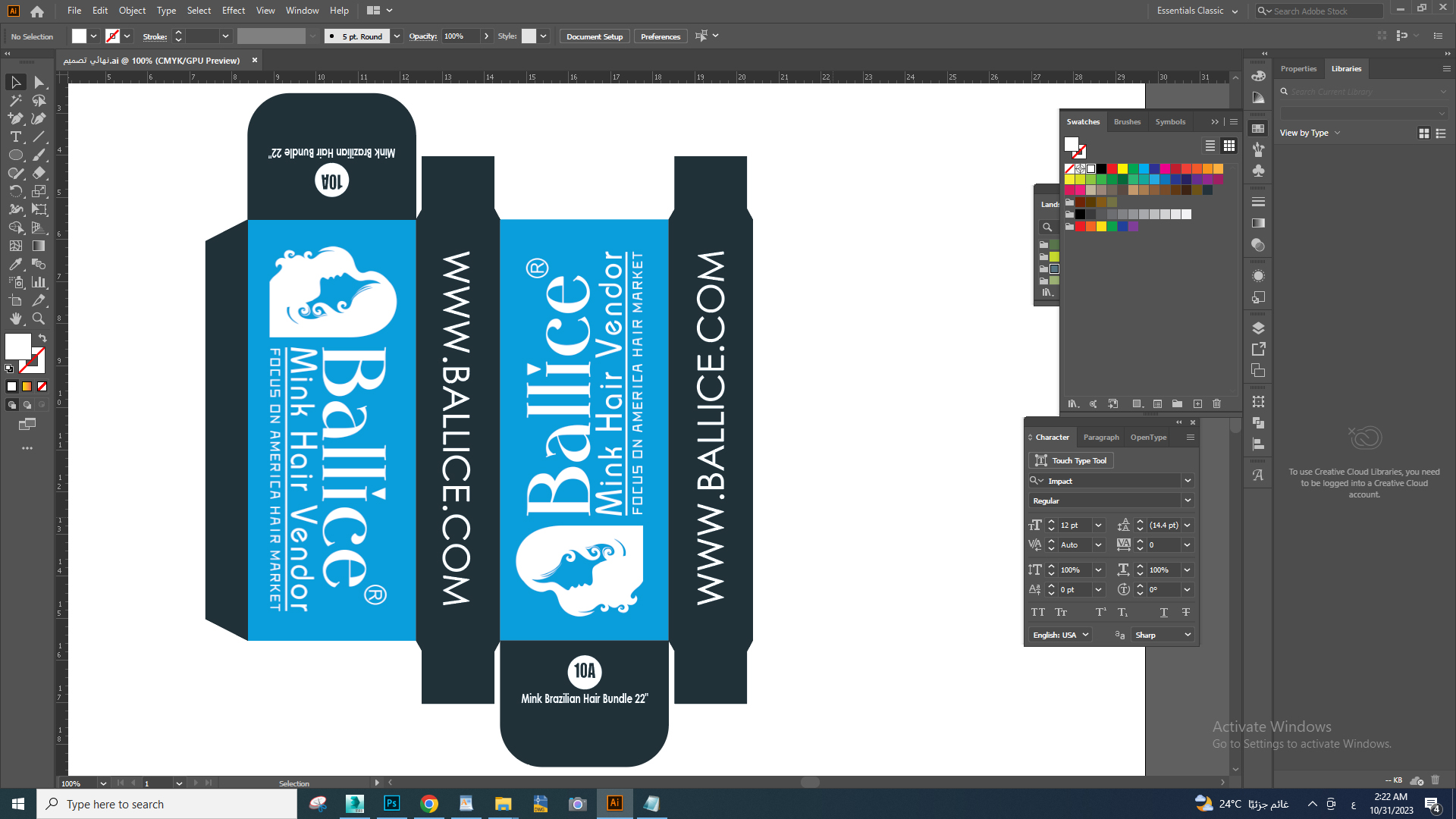This screenshot has width=1456, height=819.
Task: Select the Lasso tool
Action: [x=39, y=100]
